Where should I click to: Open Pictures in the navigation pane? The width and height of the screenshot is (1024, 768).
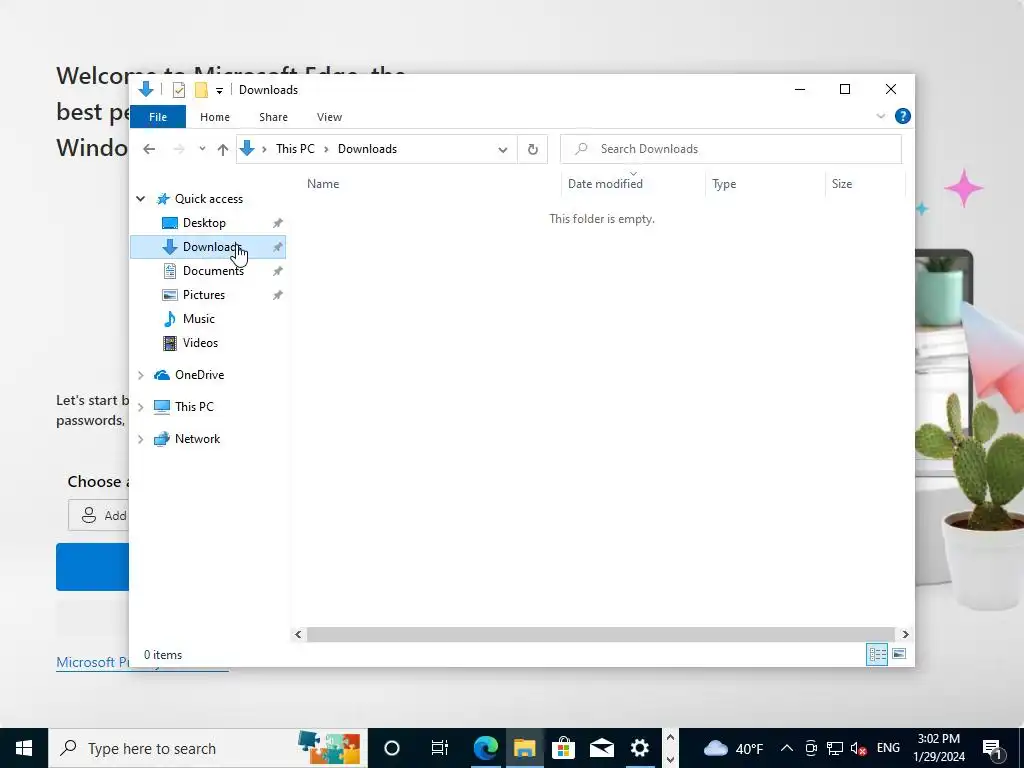203,295
